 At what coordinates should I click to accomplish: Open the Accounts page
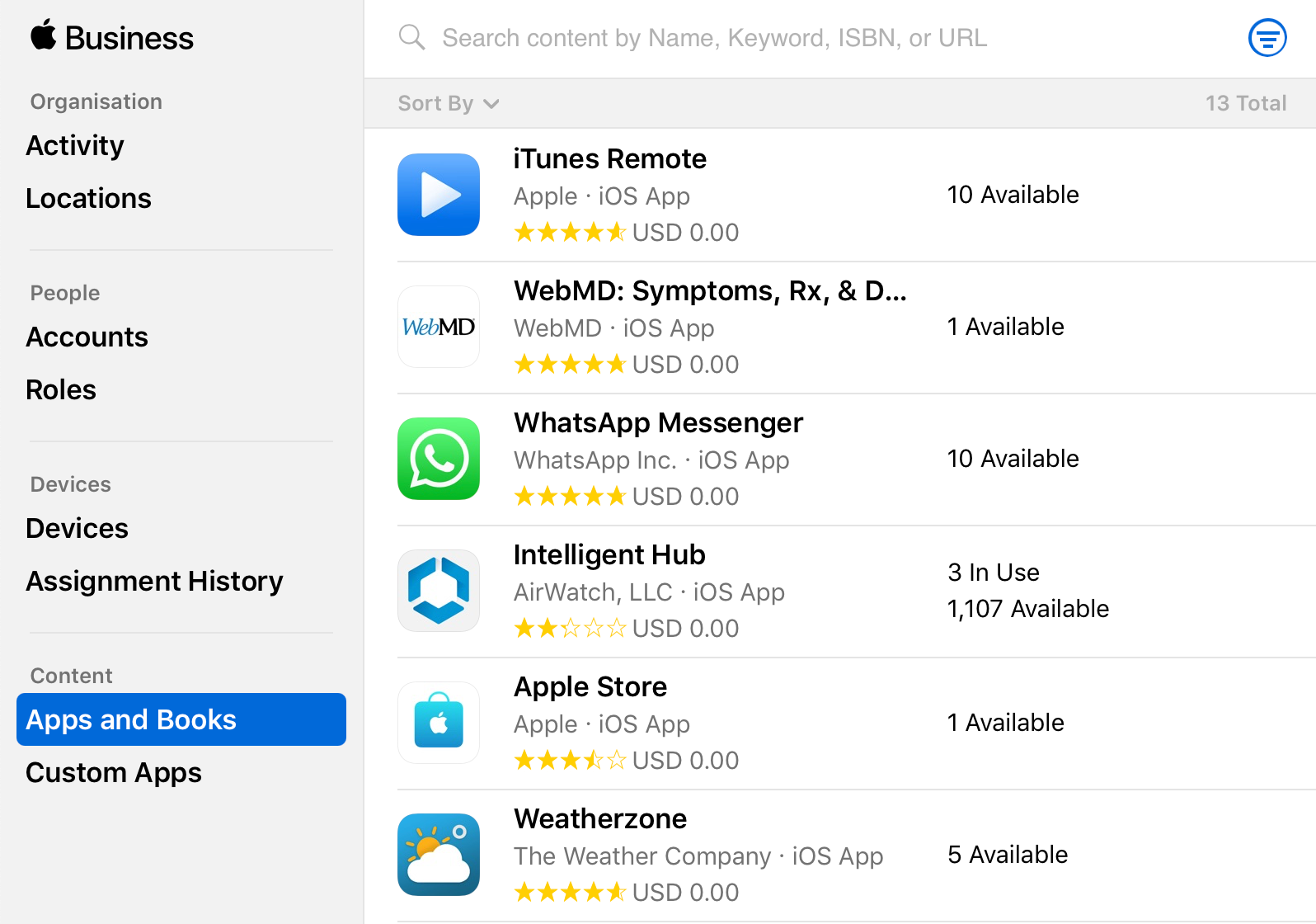[x=87, y=337]
